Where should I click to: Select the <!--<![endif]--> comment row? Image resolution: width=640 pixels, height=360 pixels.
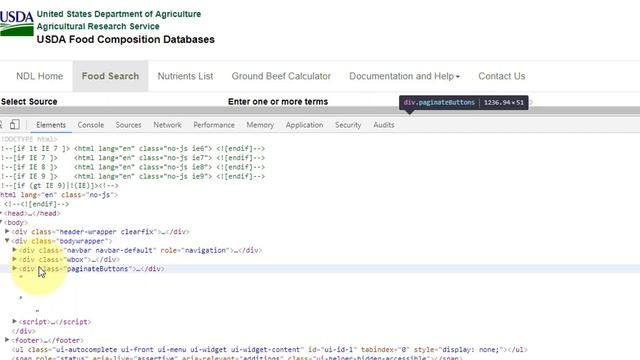point(36,204)
